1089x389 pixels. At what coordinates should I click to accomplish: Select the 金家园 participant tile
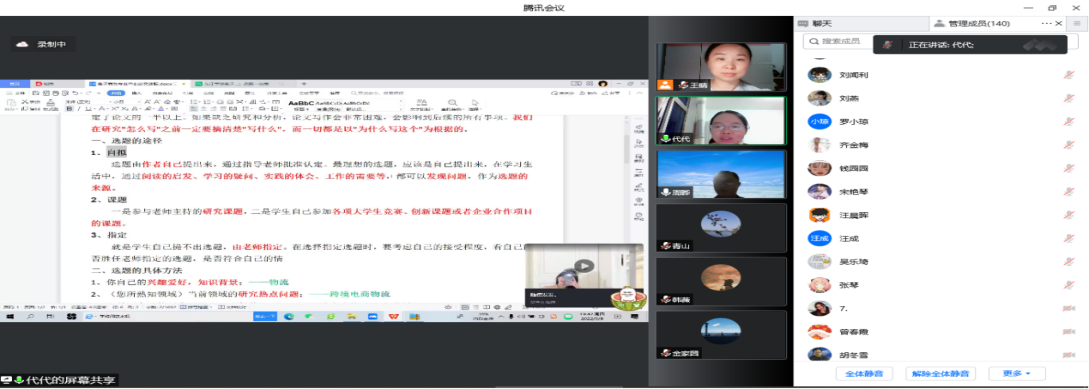tap(721, 334)
